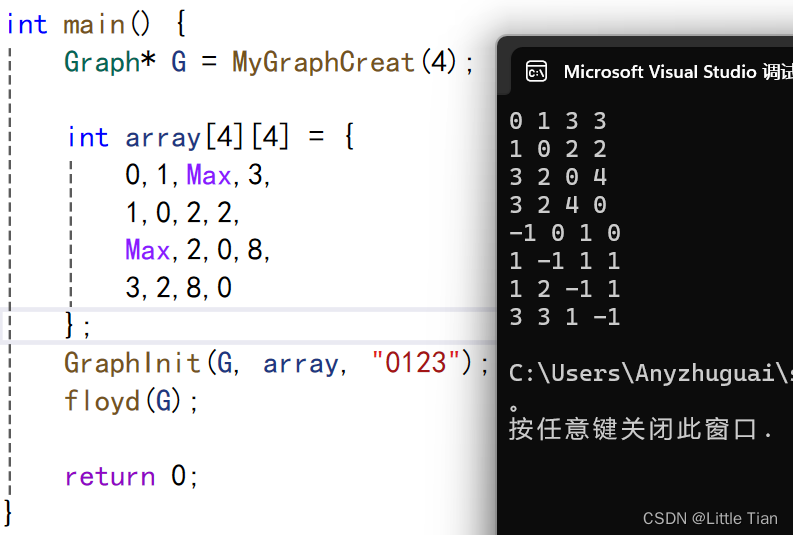
Task: Click console output row '0 1 3 3'
Action: click(558, 121)
